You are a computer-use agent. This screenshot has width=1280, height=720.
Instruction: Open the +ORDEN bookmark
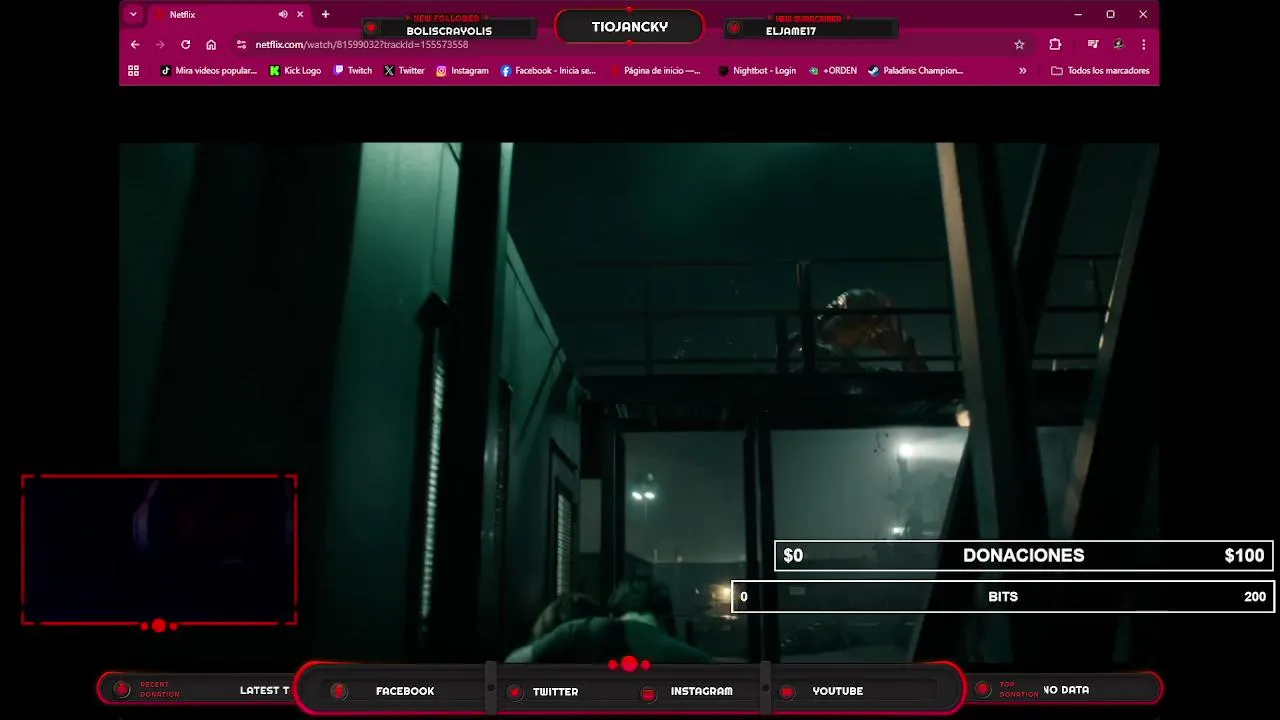tap(833, 71)
